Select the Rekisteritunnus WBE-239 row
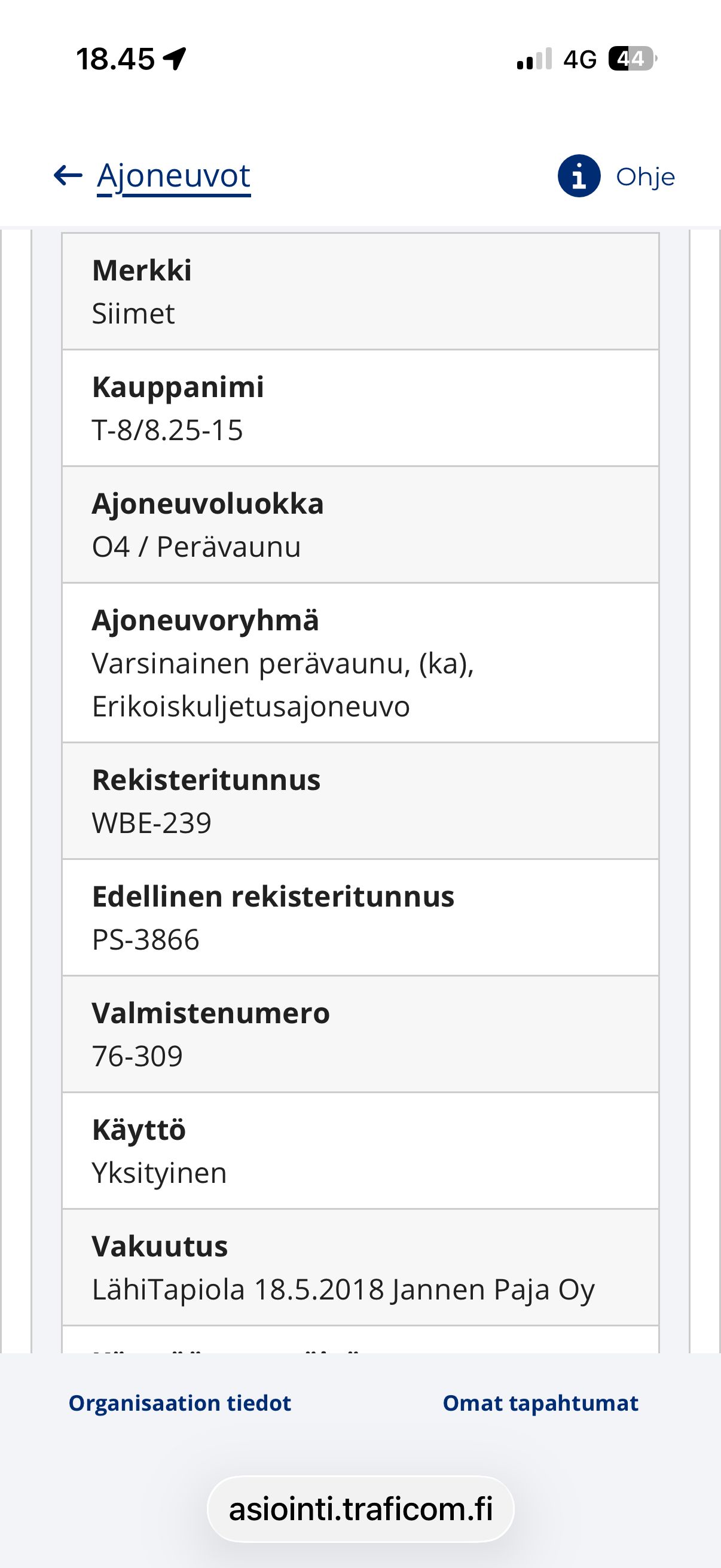 coord(360,802)
